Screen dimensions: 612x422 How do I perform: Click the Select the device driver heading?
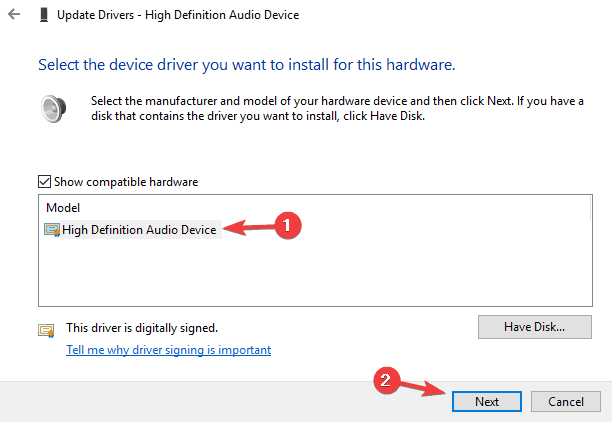(247, 65)
